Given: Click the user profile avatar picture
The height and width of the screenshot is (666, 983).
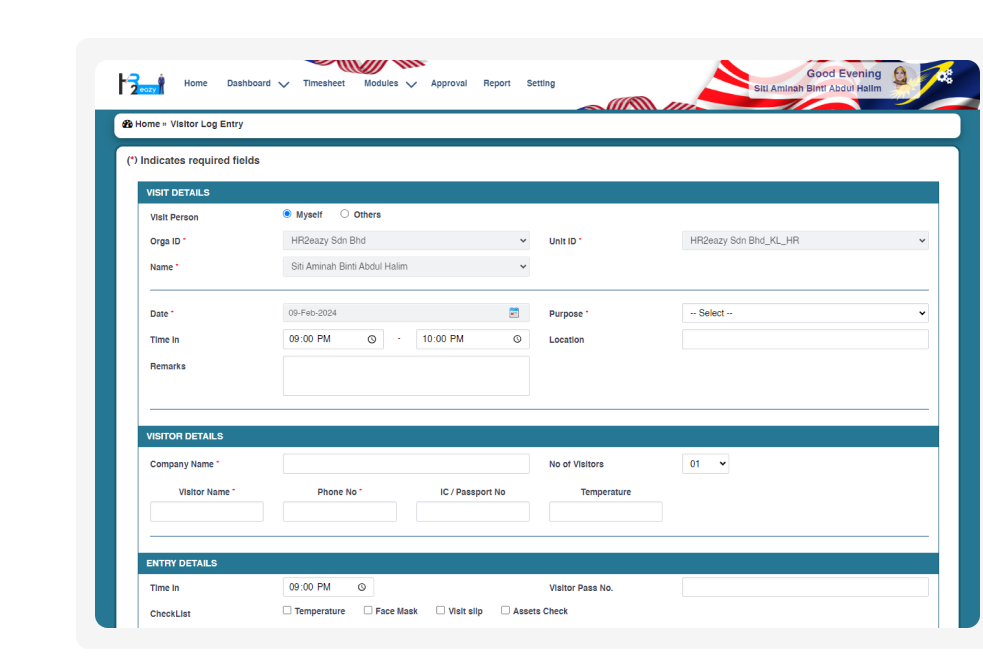Looking at the screenshot, I should (x=900, y=78).
